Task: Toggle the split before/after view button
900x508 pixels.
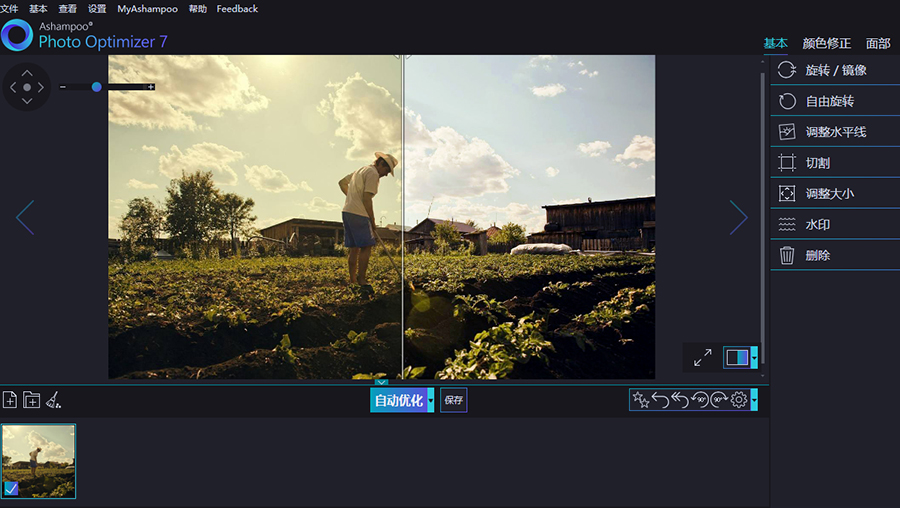Action: [736, 357]
